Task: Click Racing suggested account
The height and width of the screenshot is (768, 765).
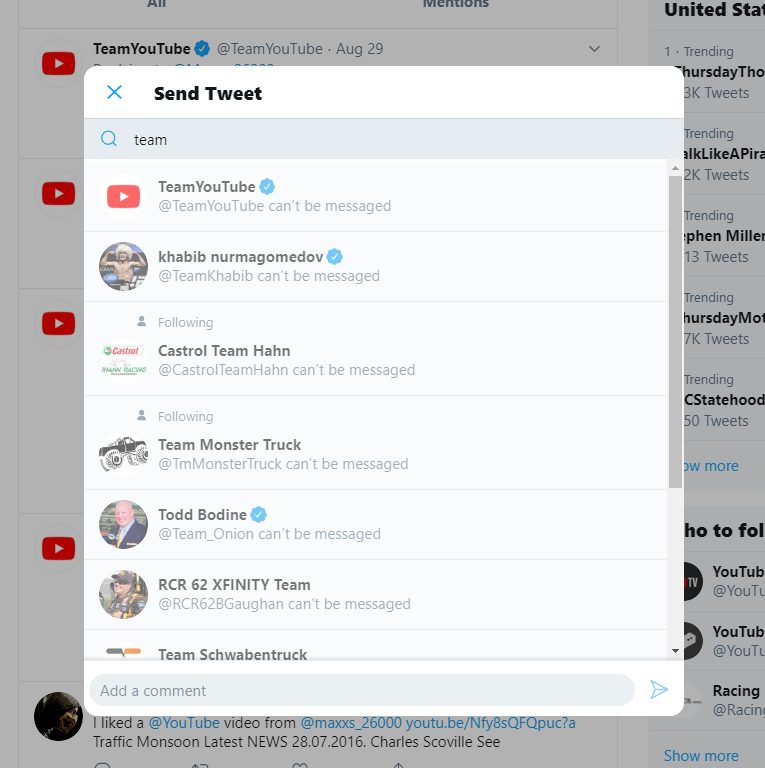Action: [724, 700]
